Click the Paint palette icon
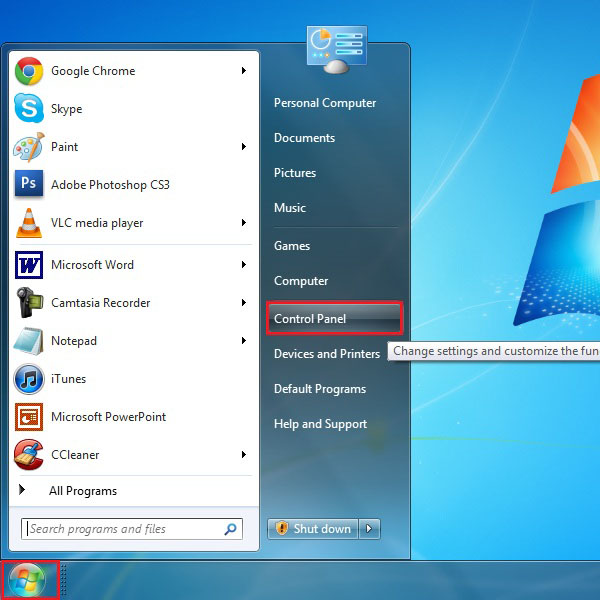Viewport: 600px width, 600px height. (x=29, y=147)
